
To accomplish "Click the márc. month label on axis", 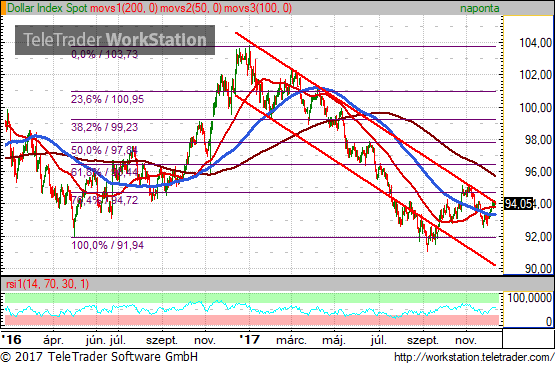I will coord(291,341).
